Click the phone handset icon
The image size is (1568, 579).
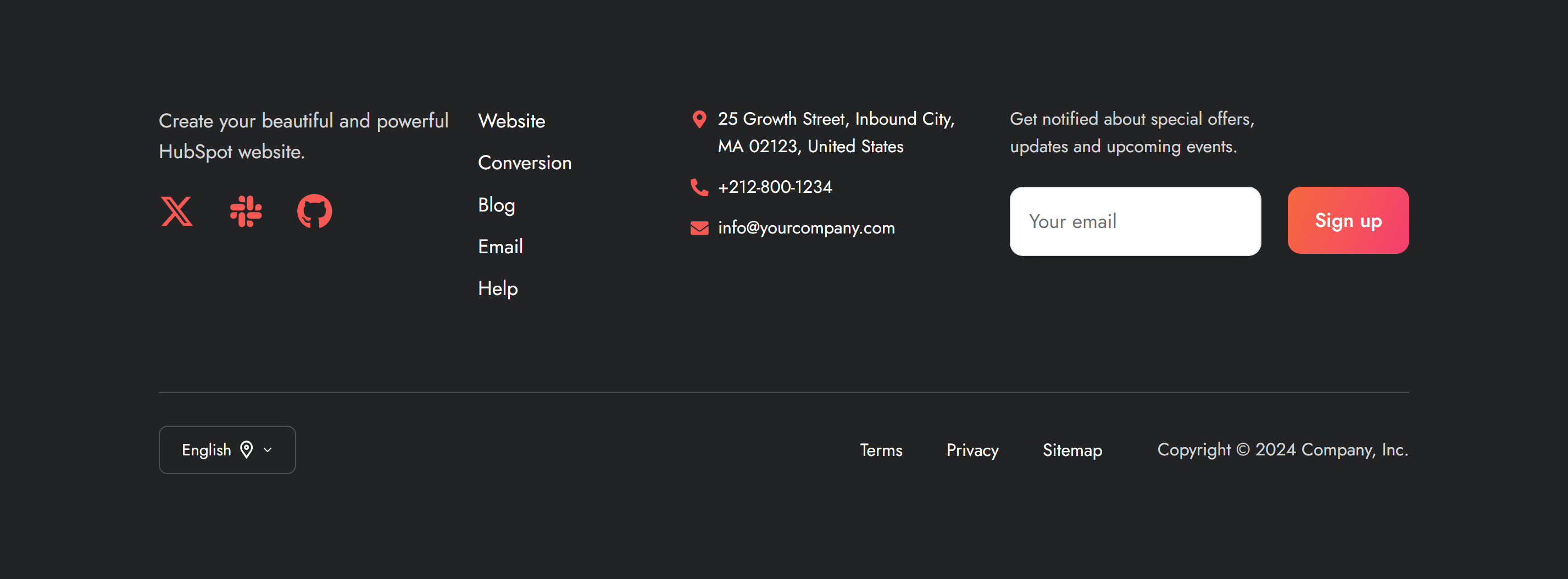(x=699, y=187)
